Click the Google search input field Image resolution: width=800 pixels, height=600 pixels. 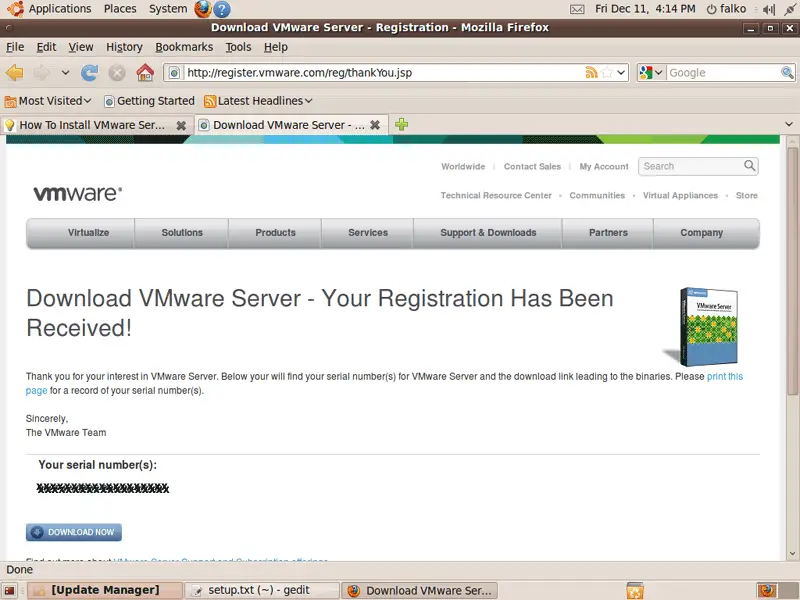click(x=723, y=72)
